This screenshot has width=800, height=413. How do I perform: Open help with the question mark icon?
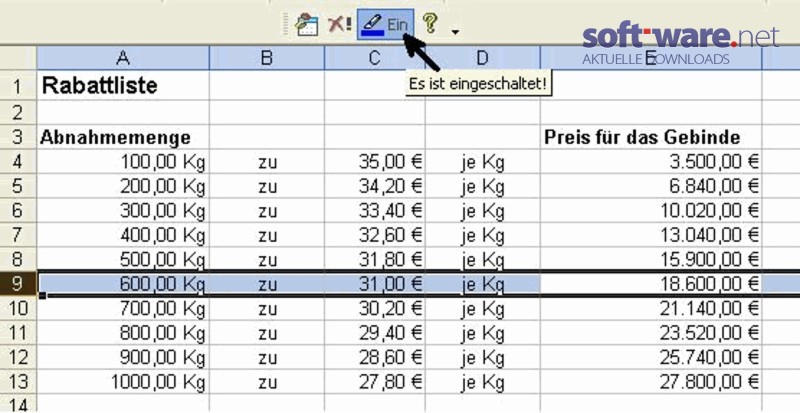pos(430,23)
